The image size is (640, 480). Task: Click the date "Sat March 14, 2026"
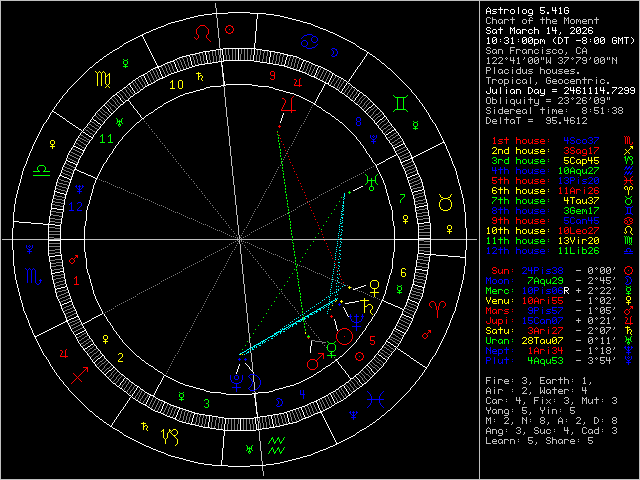click(x=539, y=31)
